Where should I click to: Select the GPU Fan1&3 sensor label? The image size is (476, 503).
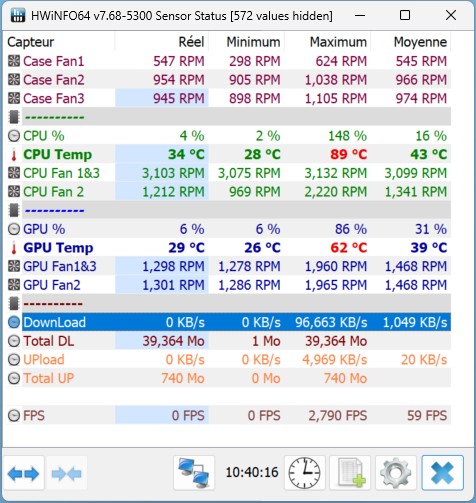pos(60,267)
